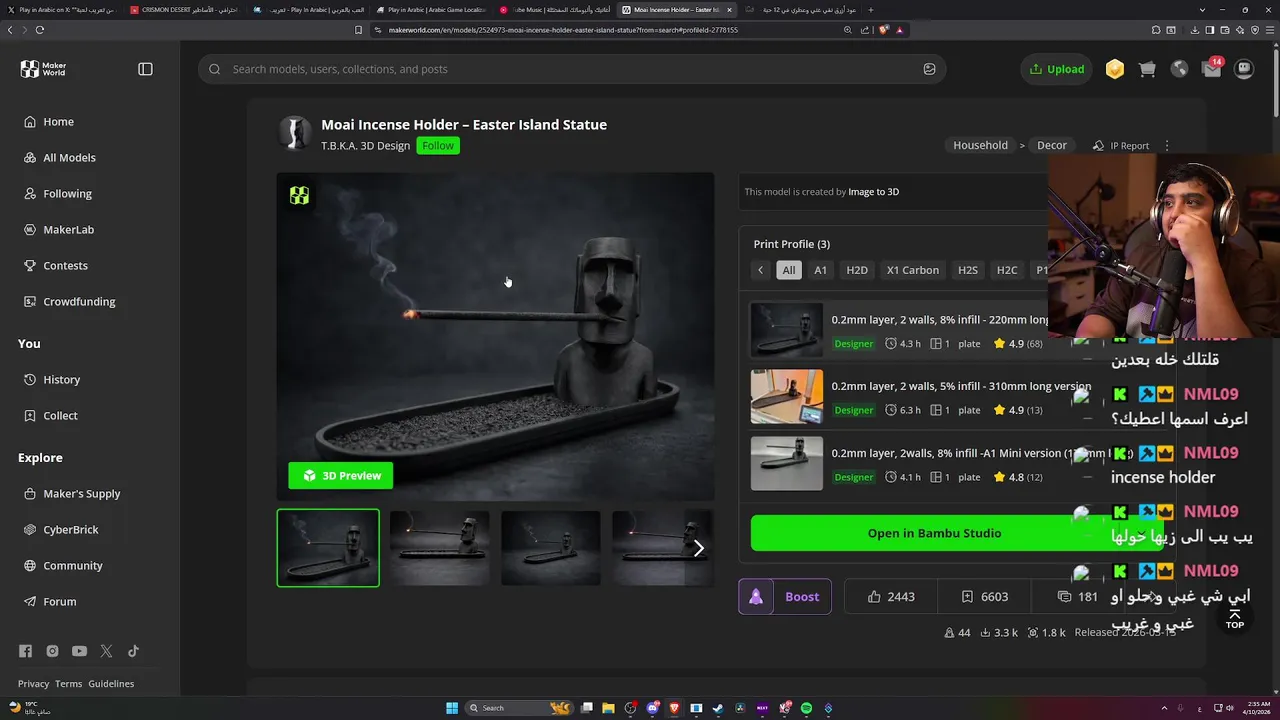Click the Image to 3D link
The image size is (1280, 720).
(873, 192)
